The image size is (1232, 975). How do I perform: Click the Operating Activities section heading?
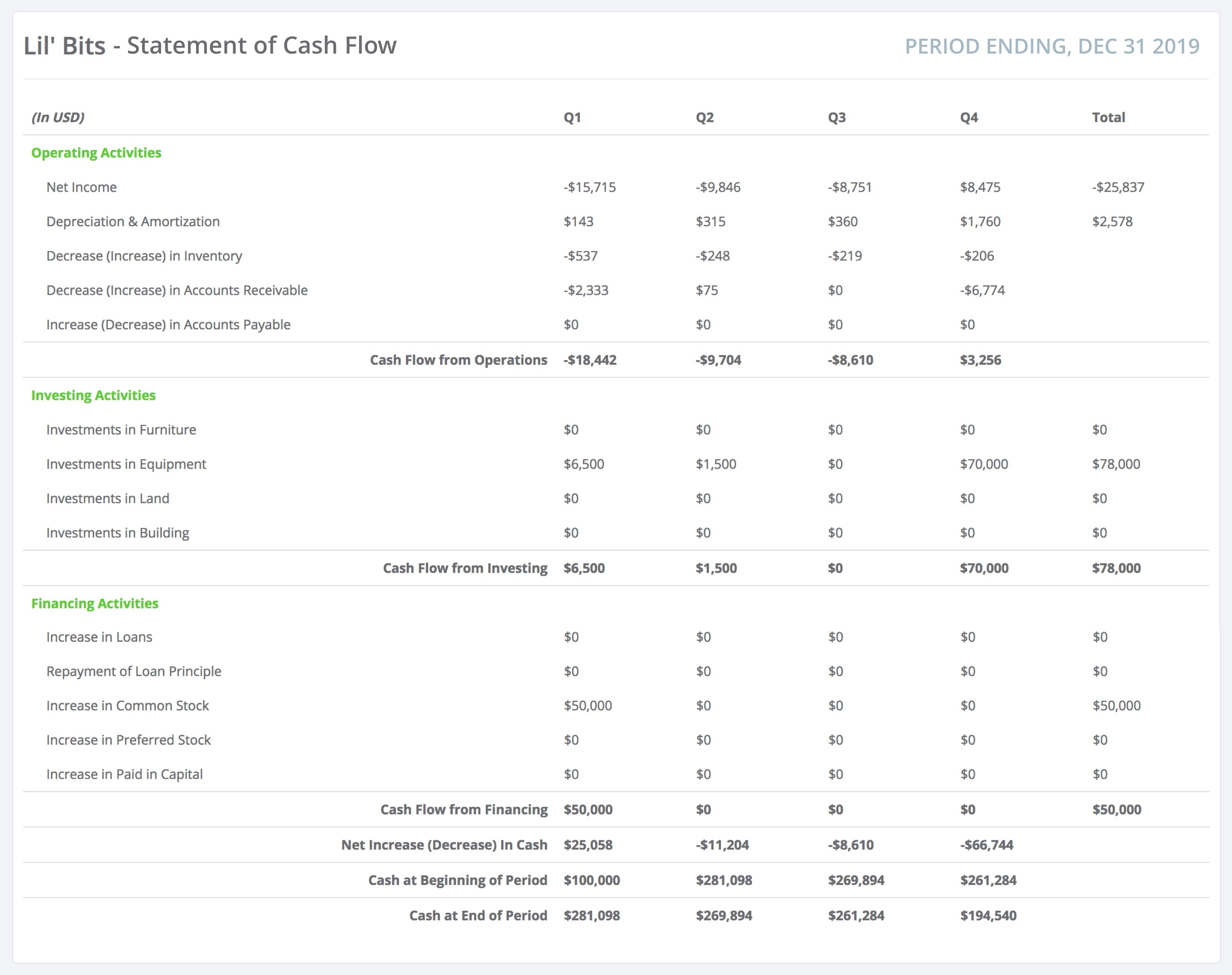pos(96,153)
